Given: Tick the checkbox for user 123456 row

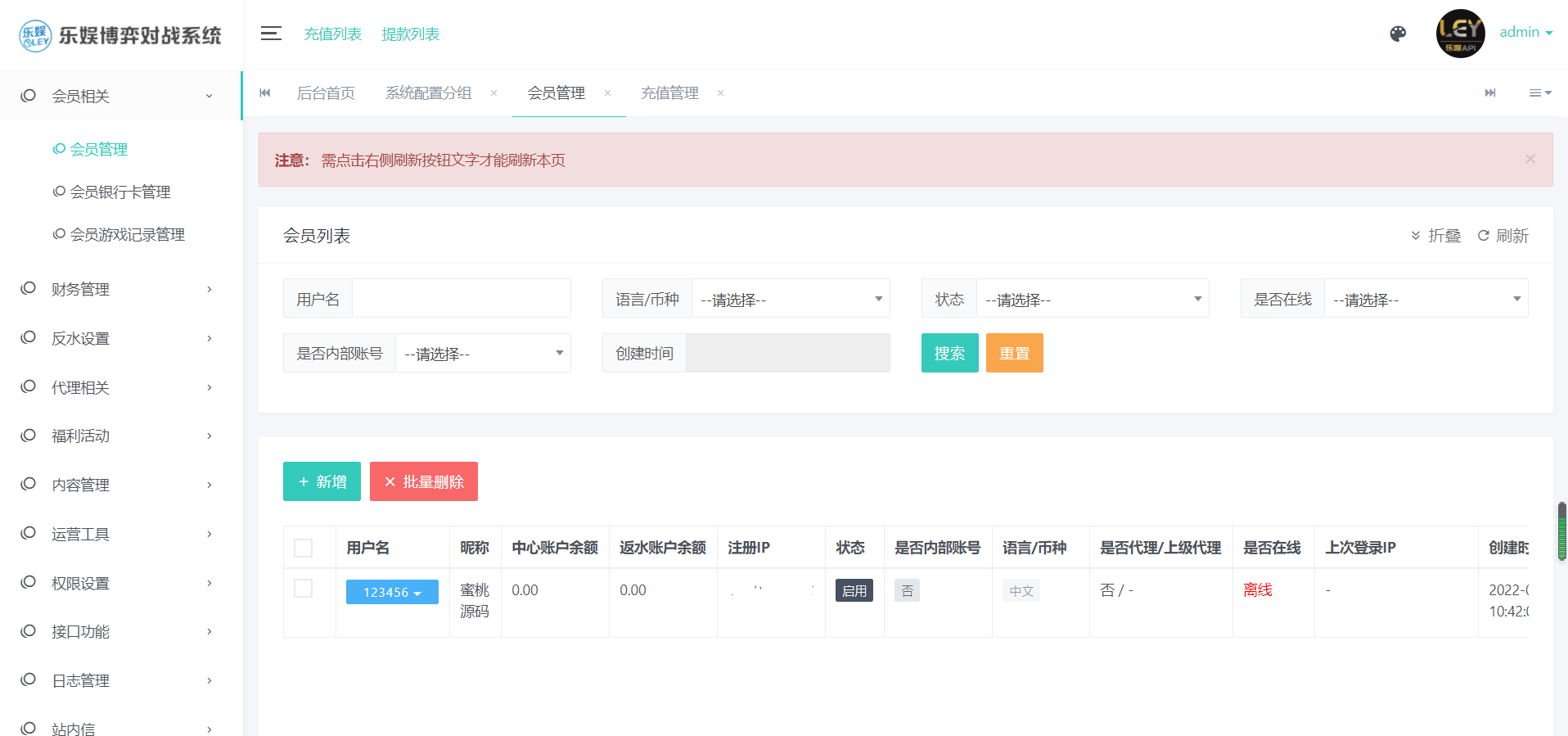Looking at the screenshot, I should click(x=304, y=589).
